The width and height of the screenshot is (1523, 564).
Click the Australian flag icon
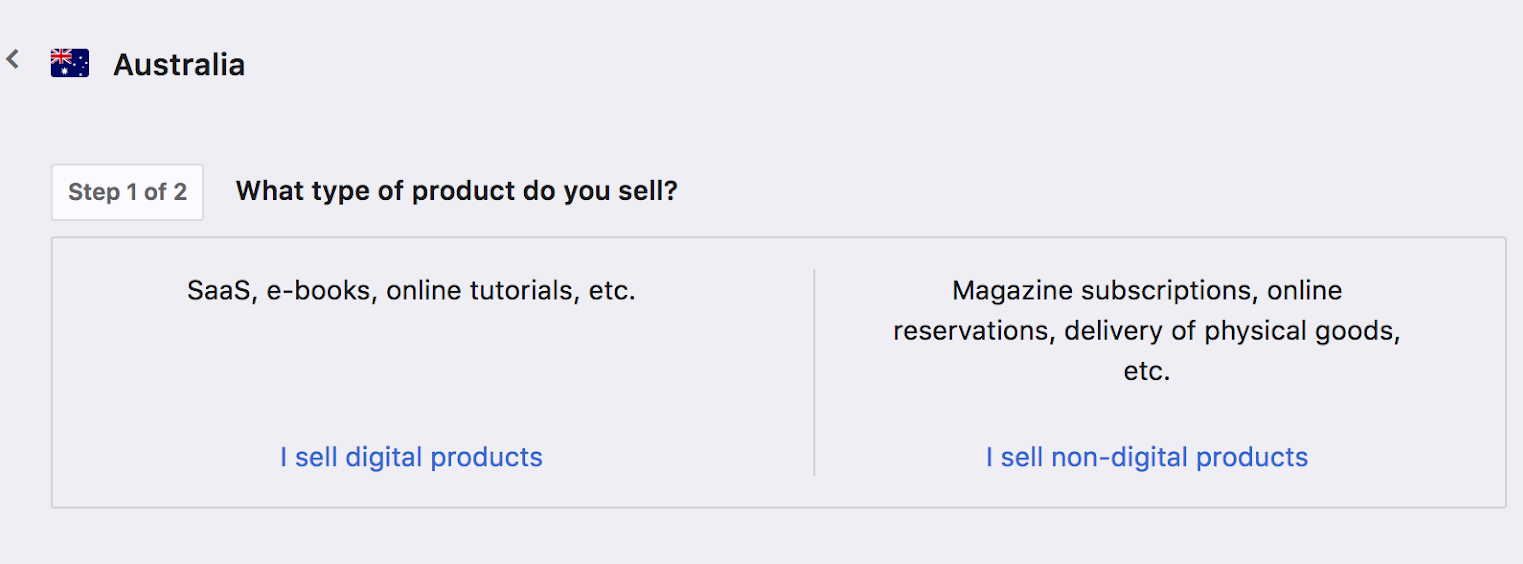[70, 64]
